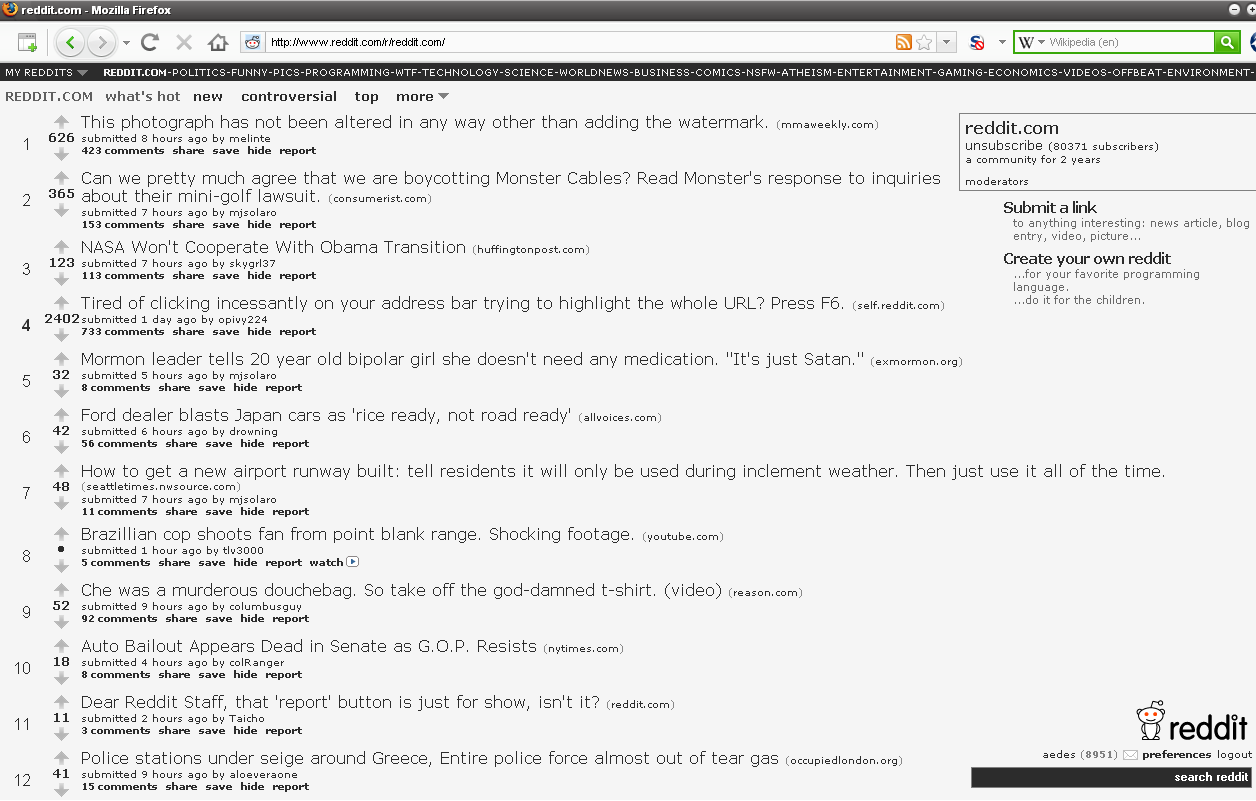Expand the MY REDDITS dropdown
Image resolution: width=1256 pixels, height=801 pixels.
point(46,73)
